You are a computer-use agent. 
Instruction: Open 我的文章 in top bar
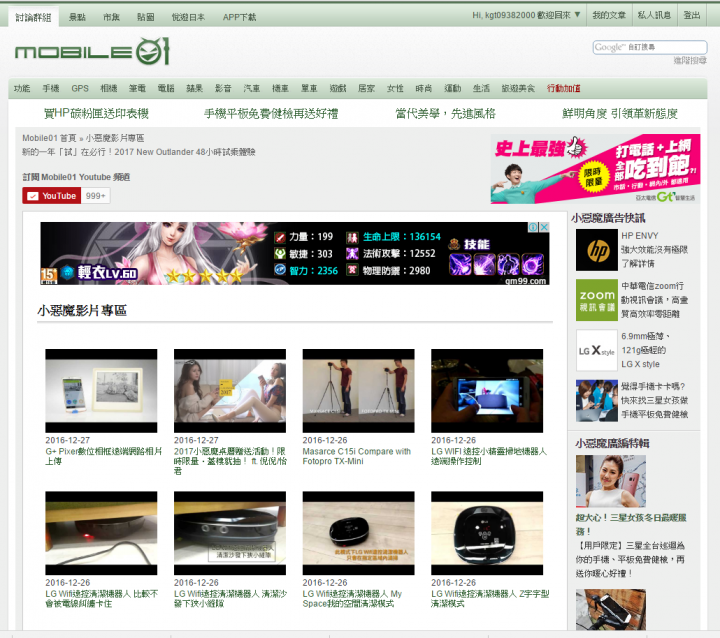[609, 15]
